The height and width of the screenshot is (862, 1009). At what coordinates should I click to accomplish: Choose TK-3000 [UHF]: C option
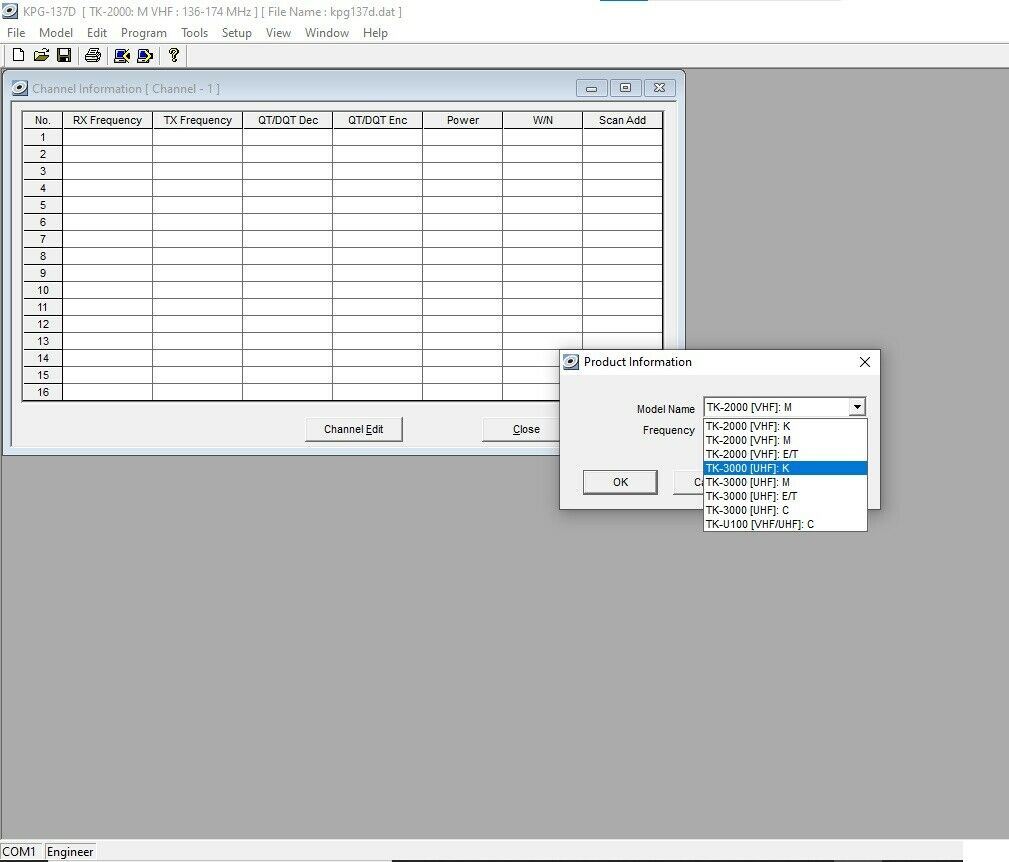[785, 510]
